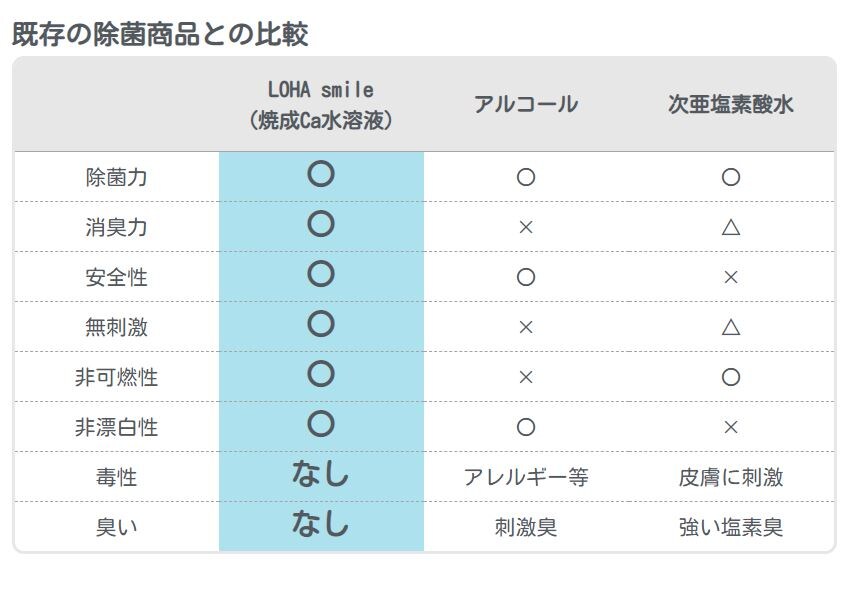This screenshot has height=594, width=854.
Task: Click the アルコール cross mark for 消臭力
Action: click(526, 227)
